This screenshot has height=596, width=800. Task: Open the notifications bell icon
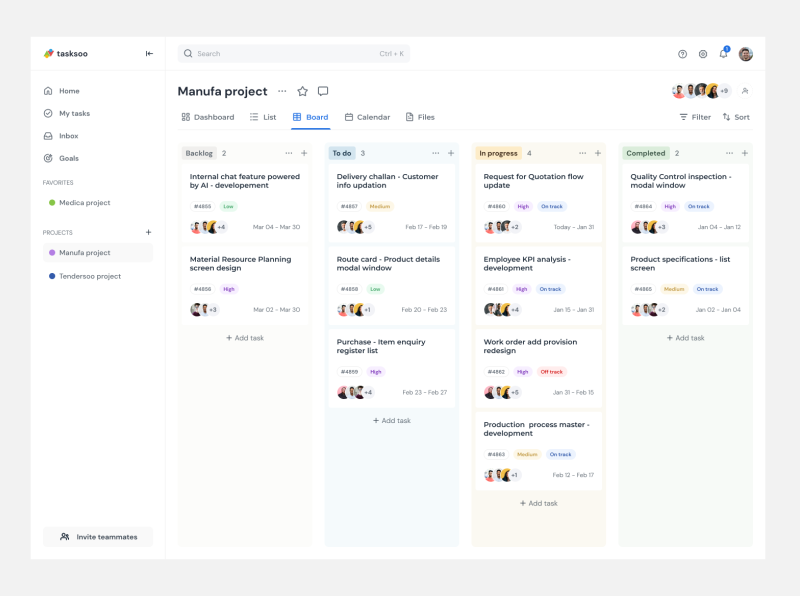(722, 53)
